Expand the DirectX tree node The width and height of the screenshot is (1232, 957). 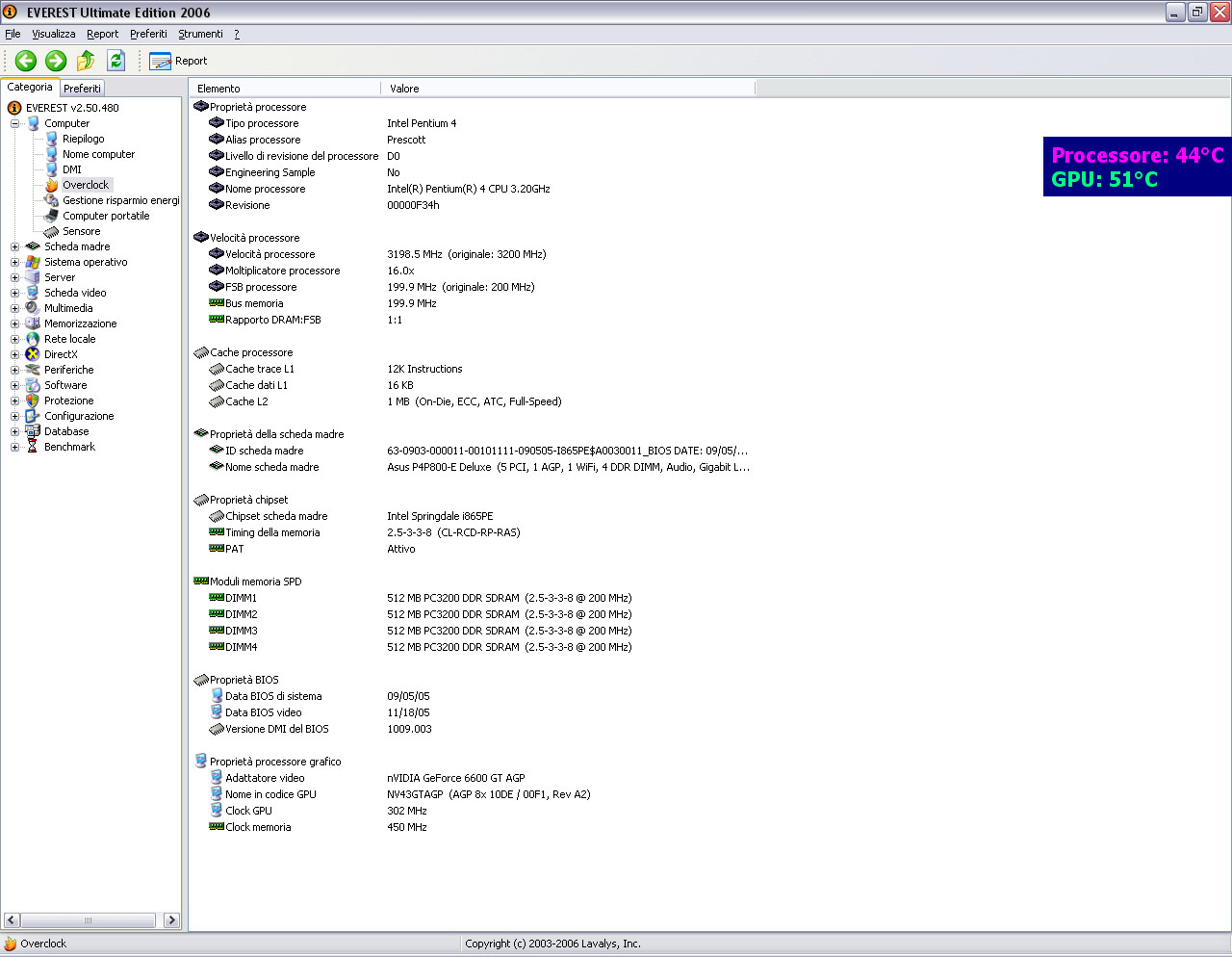[x=14, y=354]
